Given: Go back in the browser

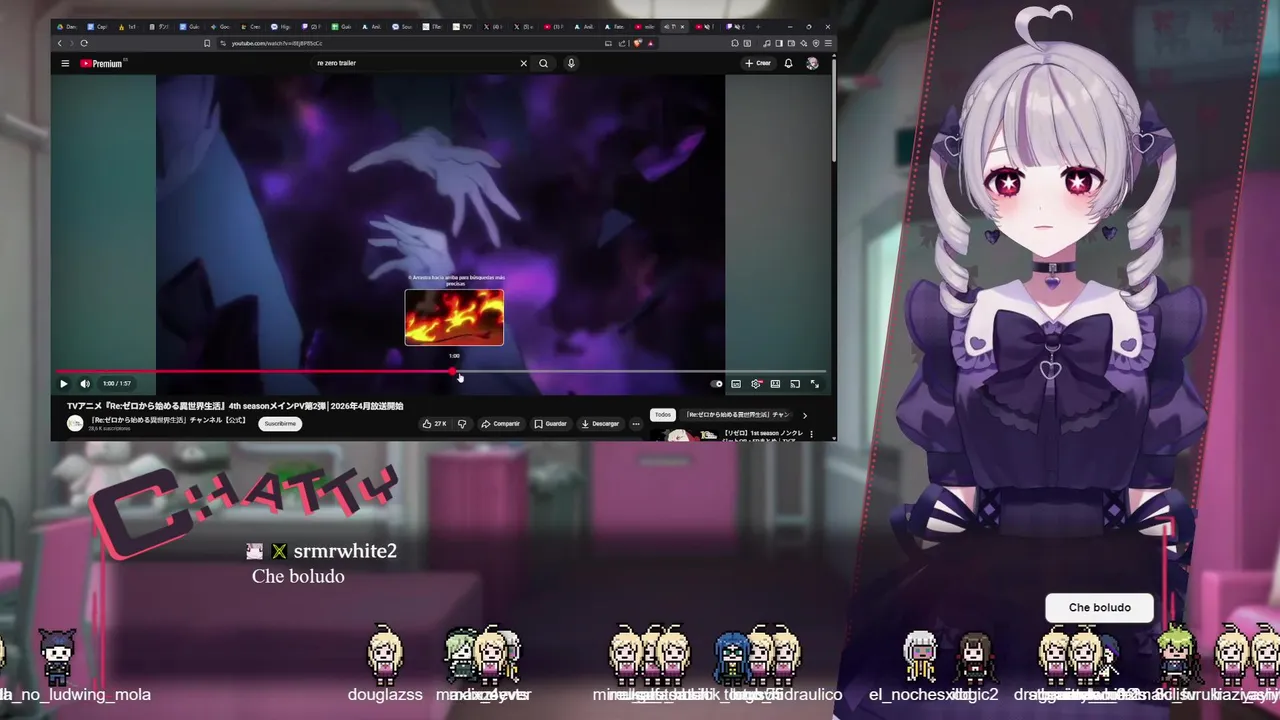Looking at the screenshot, I should click(x=59, y=43).
